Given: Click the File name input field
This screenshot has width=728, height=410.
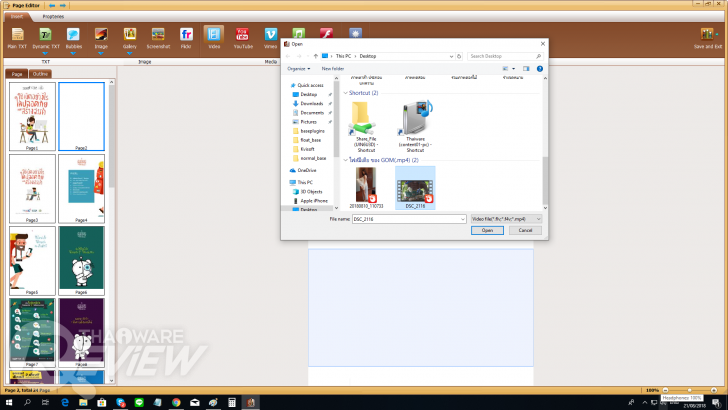Looking at the screenshot, I should click(x=409, y=219).
